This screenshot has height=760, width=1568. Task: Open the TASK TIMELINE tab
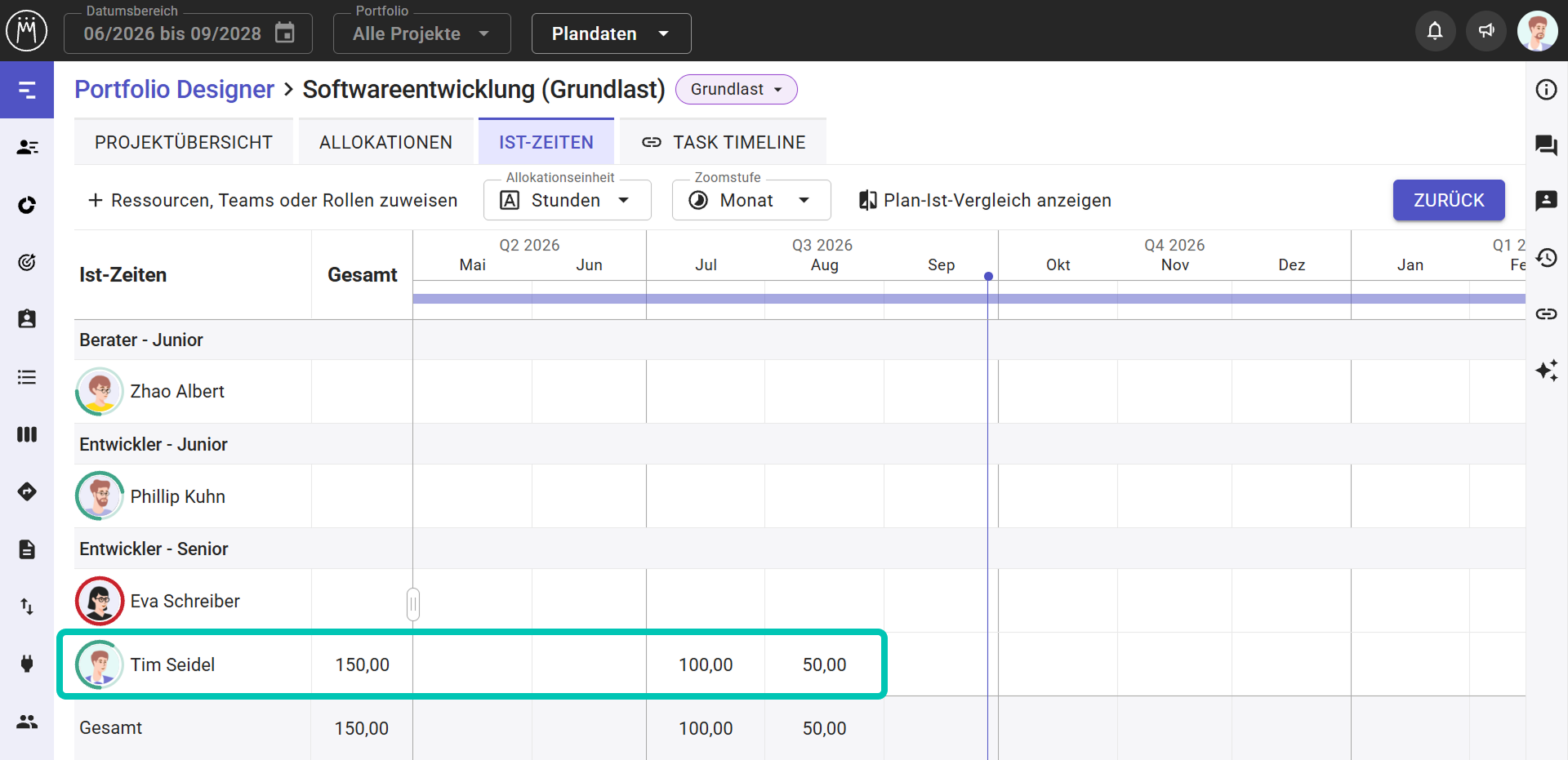723,142
